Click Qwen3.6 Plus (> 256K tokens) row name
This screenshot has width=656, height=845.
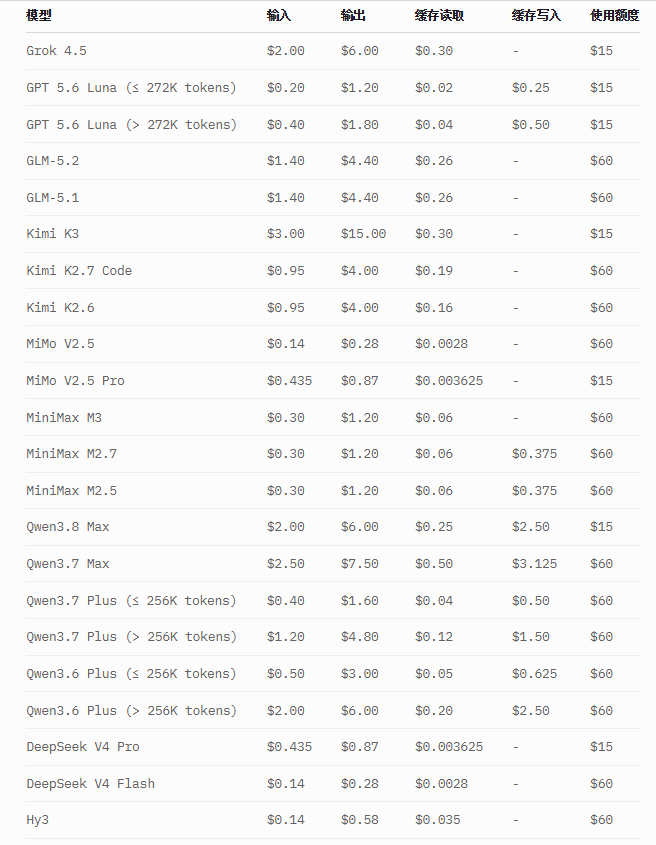[131, 710]
